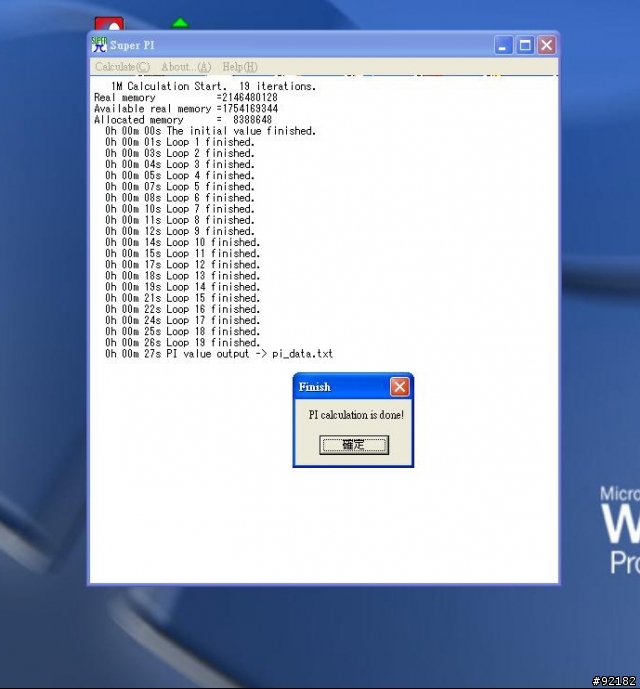Open the Calculate(C) menu
Image resolution: width=640 pixels, height=689 pixels.
pos(122,67)
